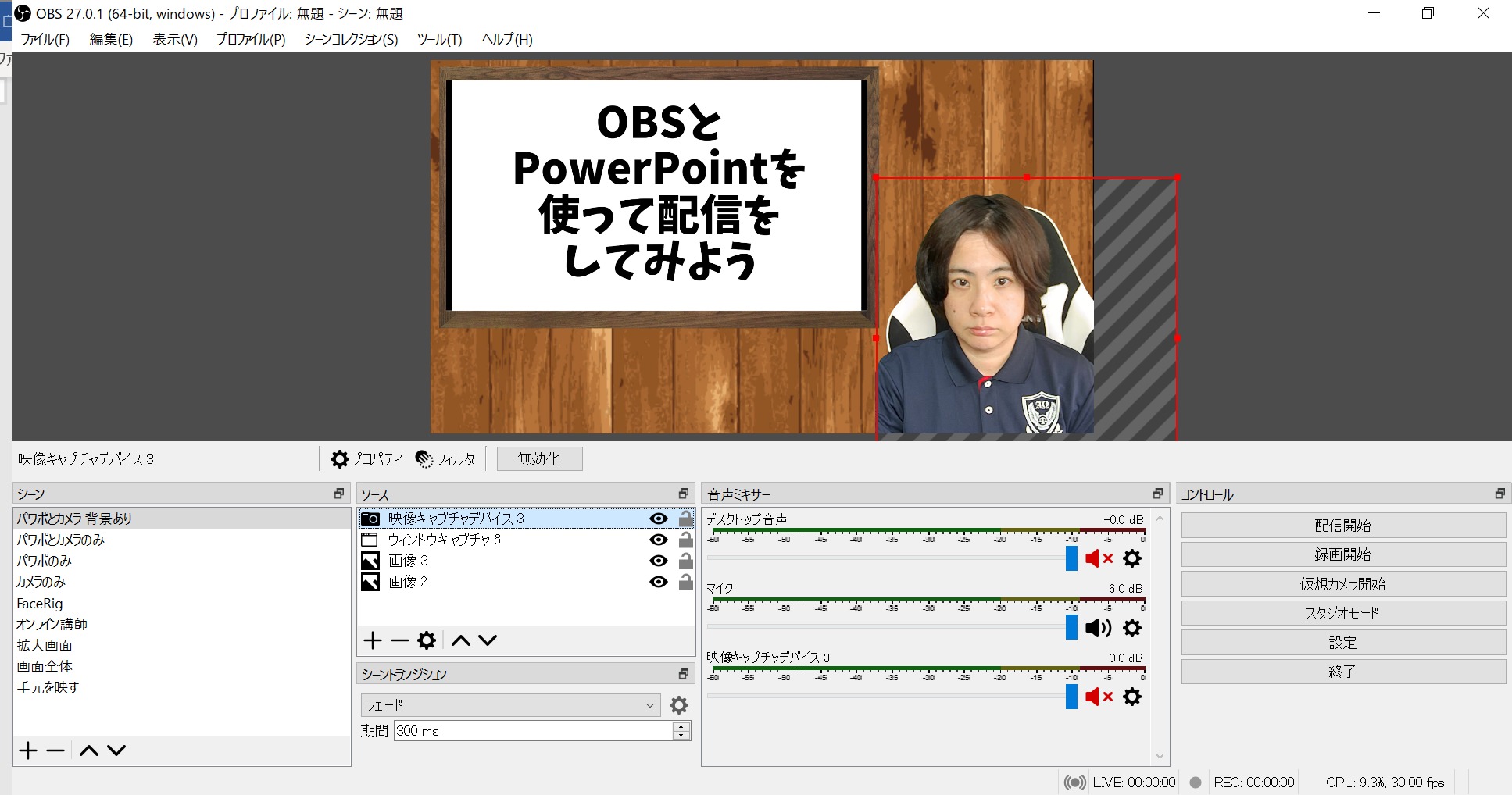Select the FaceRig scene
This screenshot has width=1512, height=795.
pyautogui.click(x=181, y=604)
